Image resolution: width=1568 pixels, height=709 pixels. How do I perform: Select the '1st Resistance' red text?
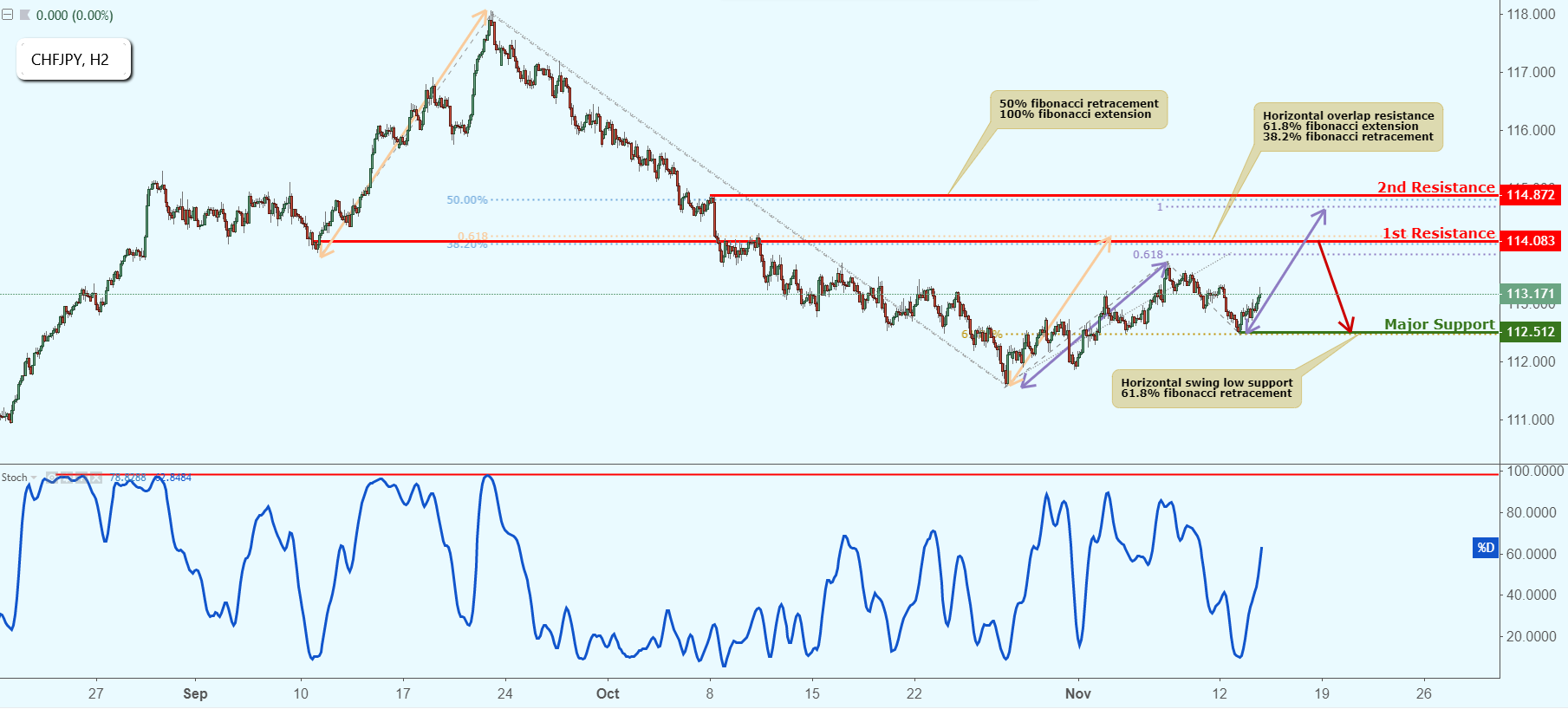click(x=1439, y=233)
